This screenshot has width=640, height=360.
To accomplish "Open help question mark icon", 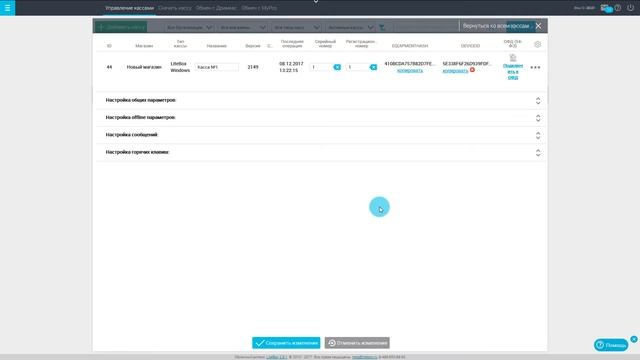I will click(618, 8).
